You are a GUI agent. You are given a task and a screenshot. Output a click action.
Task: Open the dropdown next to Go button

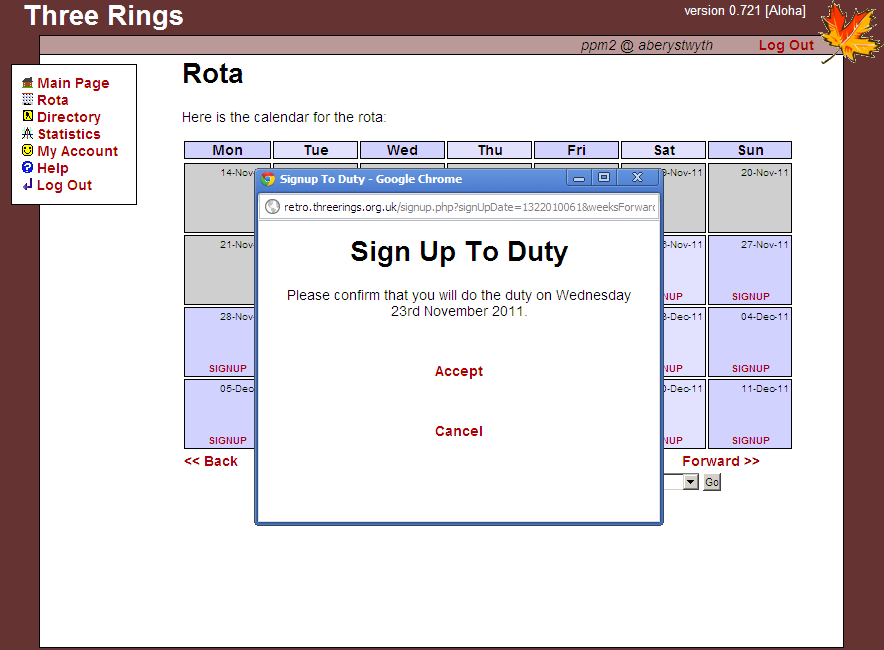(x=690, y=482)
